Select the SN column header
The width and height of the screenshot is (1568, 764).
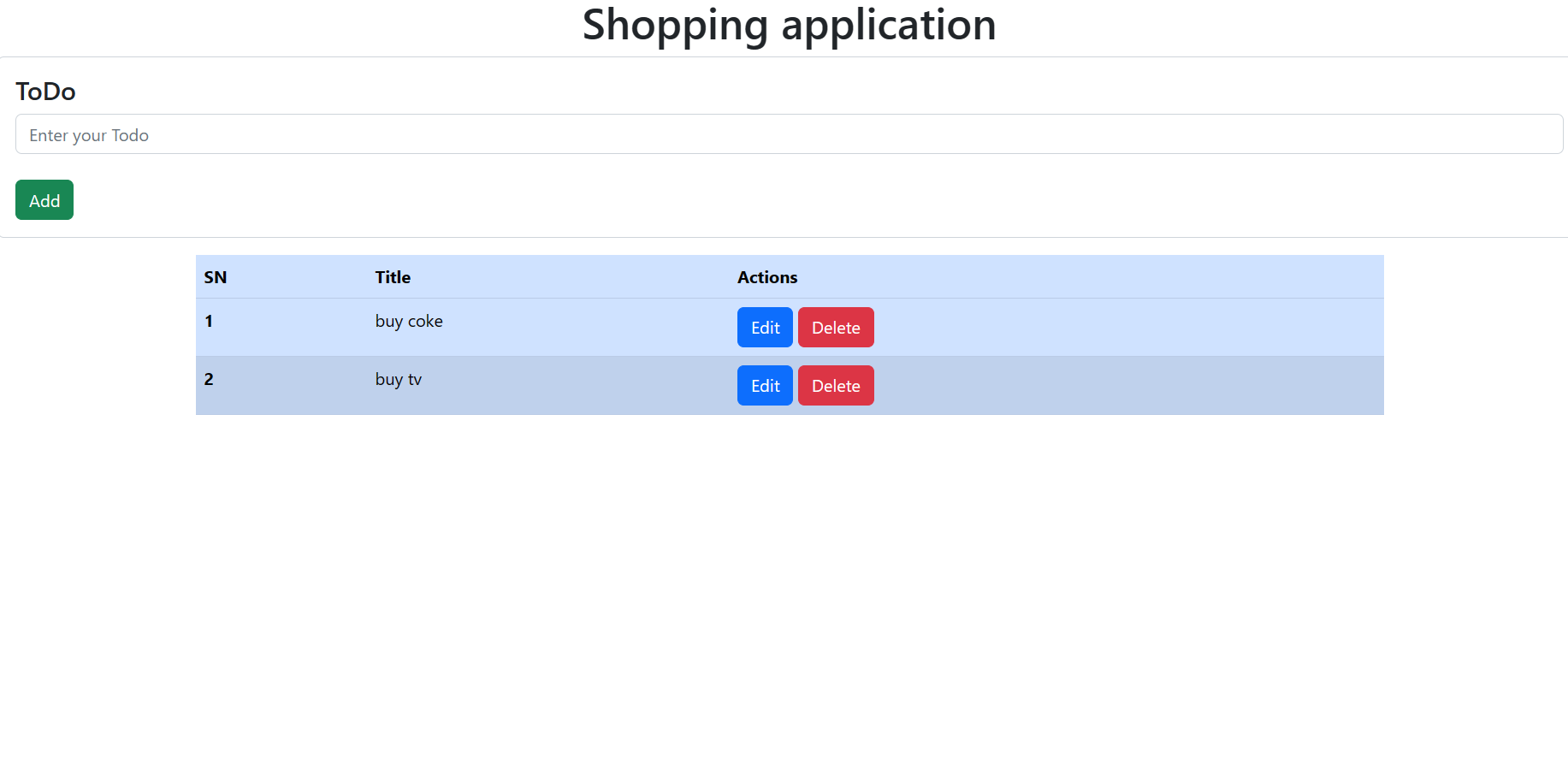[x=216, y=277]
